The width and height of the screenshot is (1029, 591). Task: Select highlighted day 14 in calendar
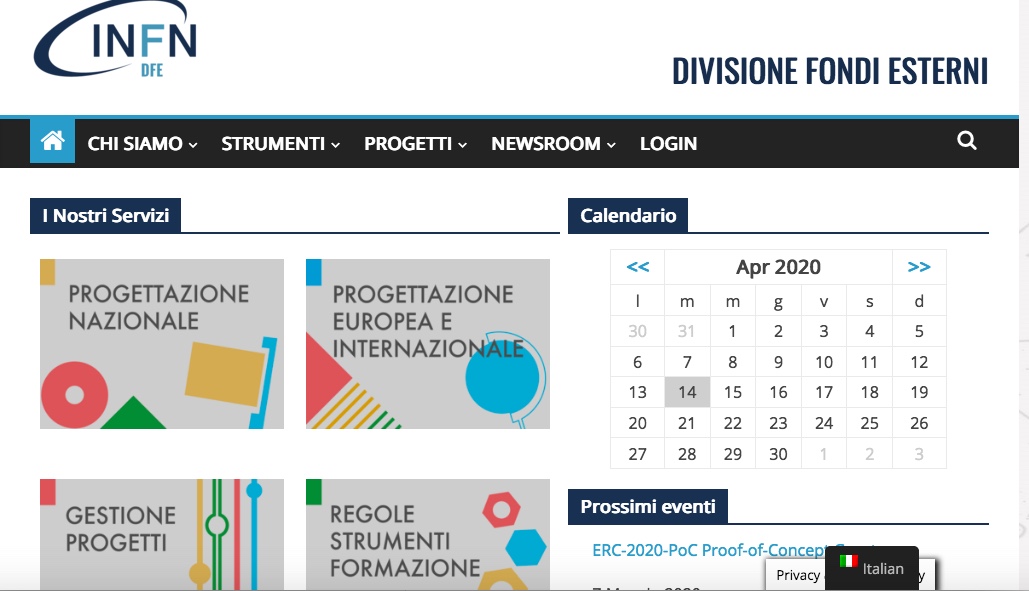687,393
